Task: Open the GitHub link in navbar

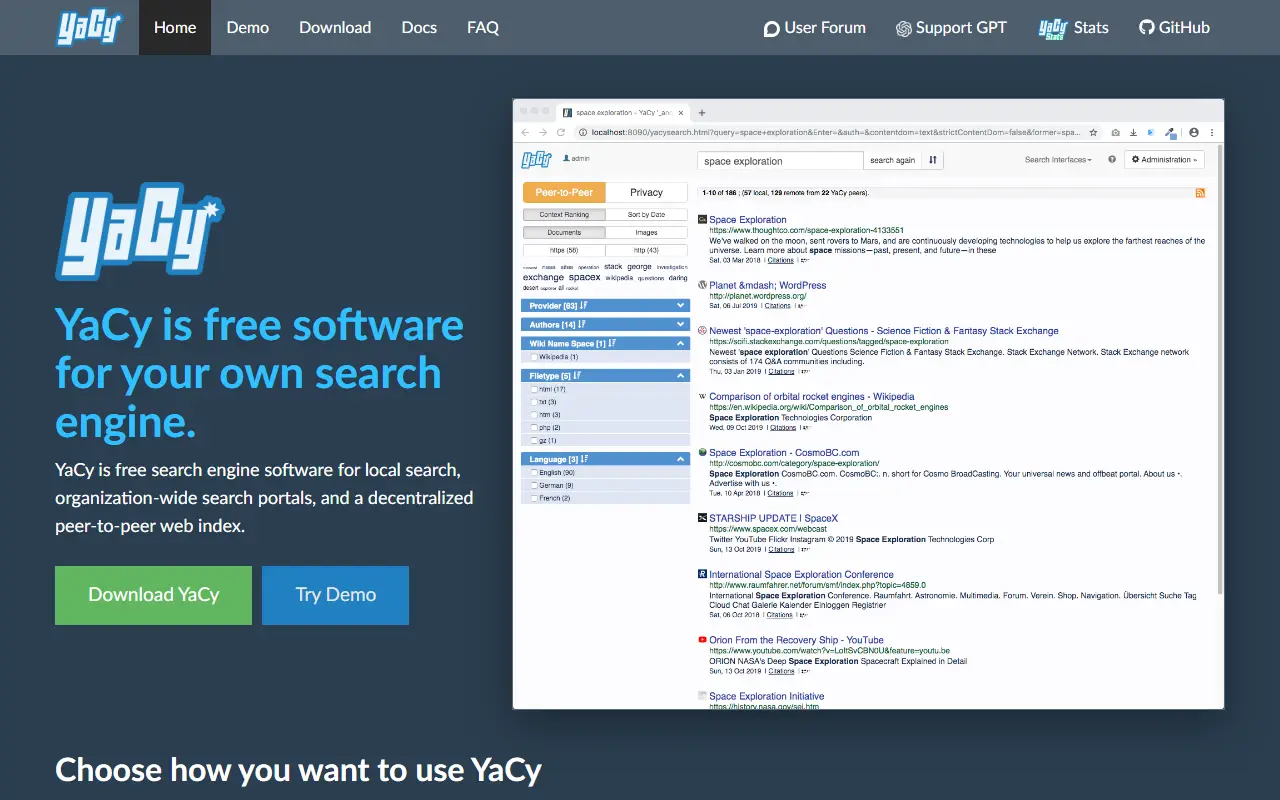Action: (x=1174, y=28)
